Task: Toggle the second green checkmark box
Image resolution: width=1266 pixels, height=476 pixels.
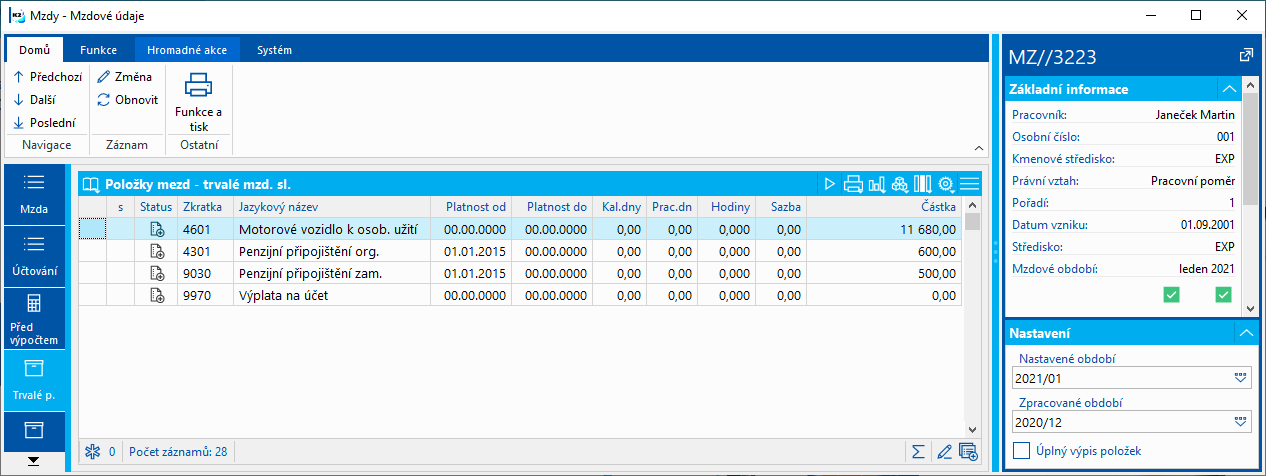Action: point(1222,295)
